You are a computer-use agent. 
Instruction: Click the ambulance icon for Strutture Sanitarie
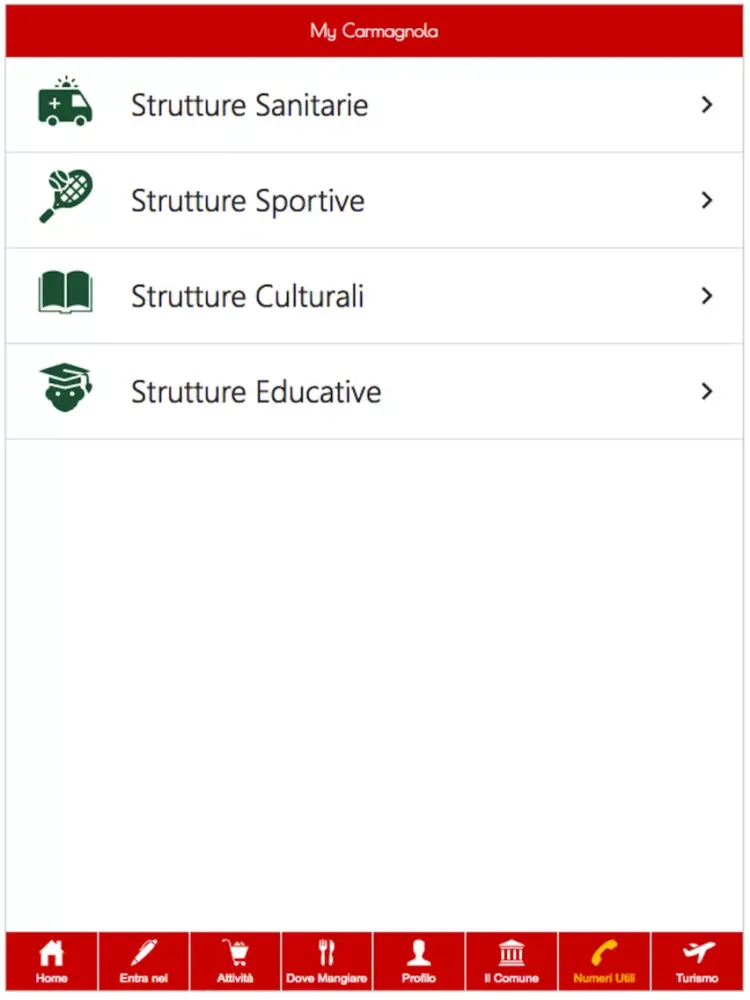point(65,102)
